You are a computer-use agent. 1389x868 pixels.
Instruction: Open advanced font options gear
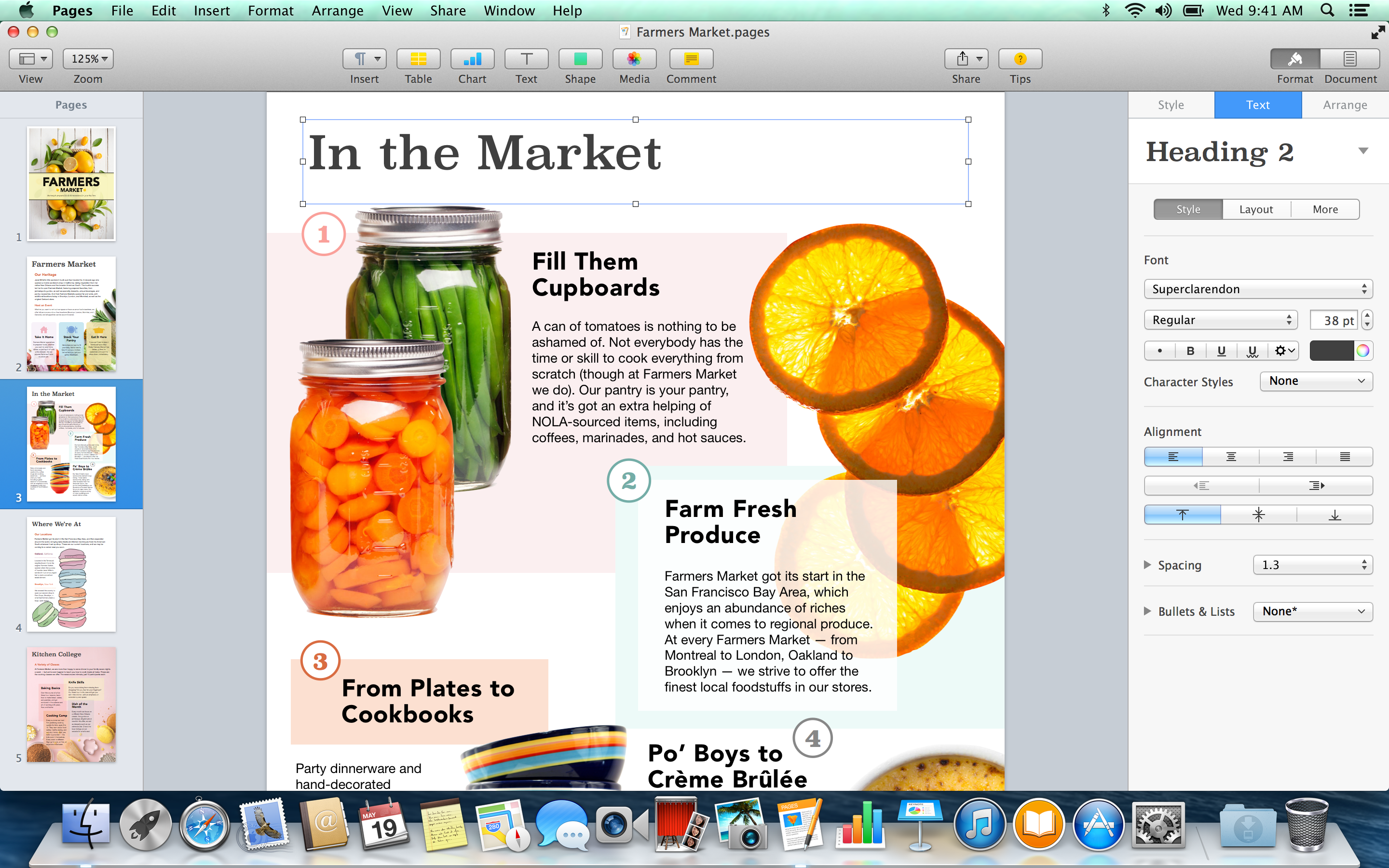click(1284, 351)
